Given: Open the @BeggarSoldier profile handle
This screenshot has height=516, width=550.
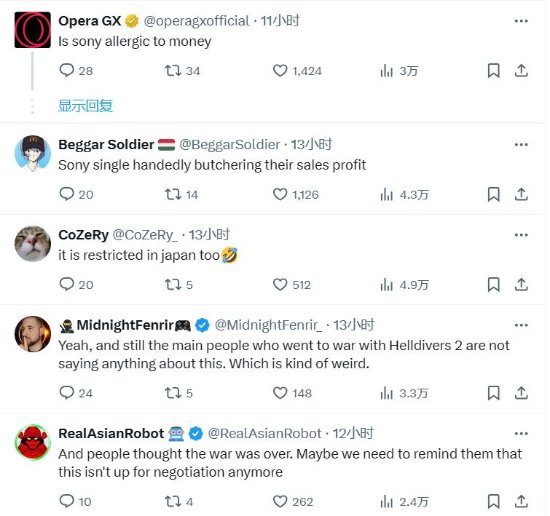Looking at the screenshot, I should click(230, 145).
